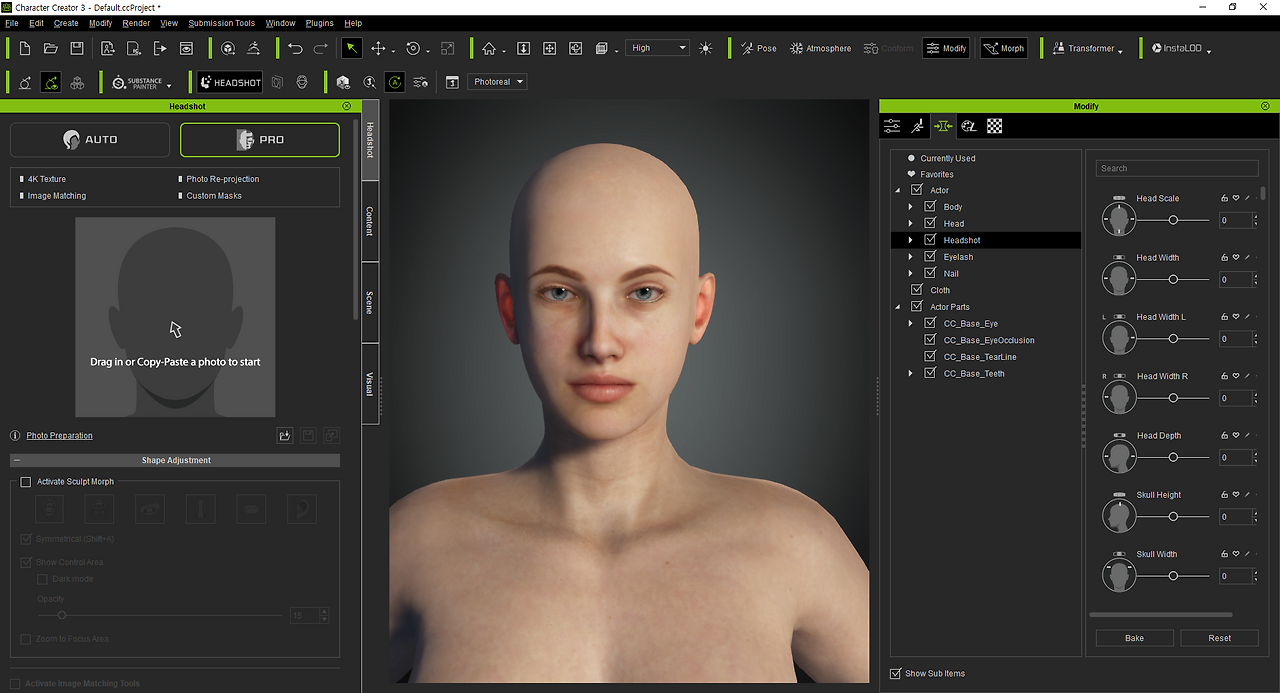Open the Render menu
Image resolution: width=1280 pixels, height=693 pixels.
(x=136, y=23)
